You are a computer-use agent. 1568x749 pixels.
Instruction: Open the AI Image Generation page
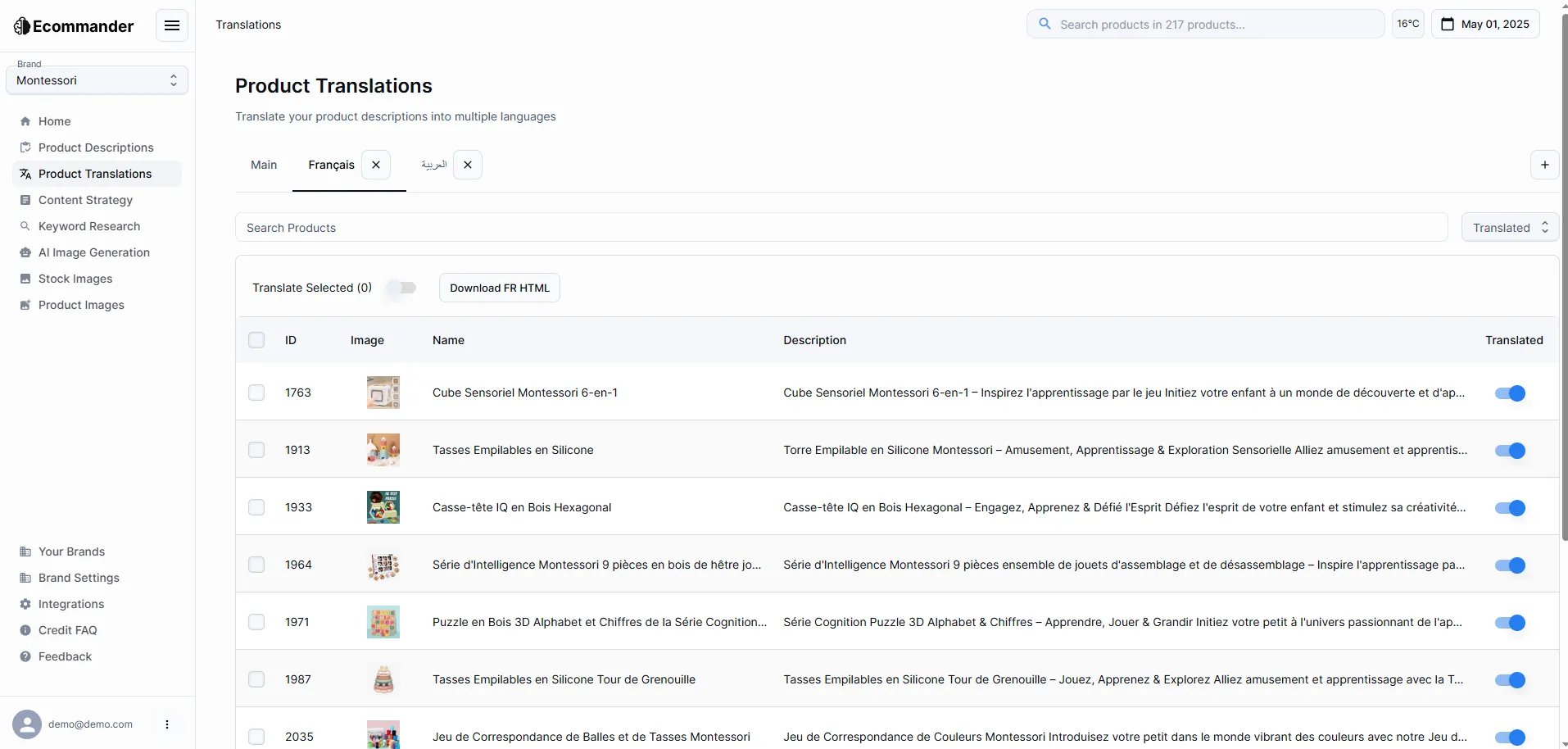(93, 252)
